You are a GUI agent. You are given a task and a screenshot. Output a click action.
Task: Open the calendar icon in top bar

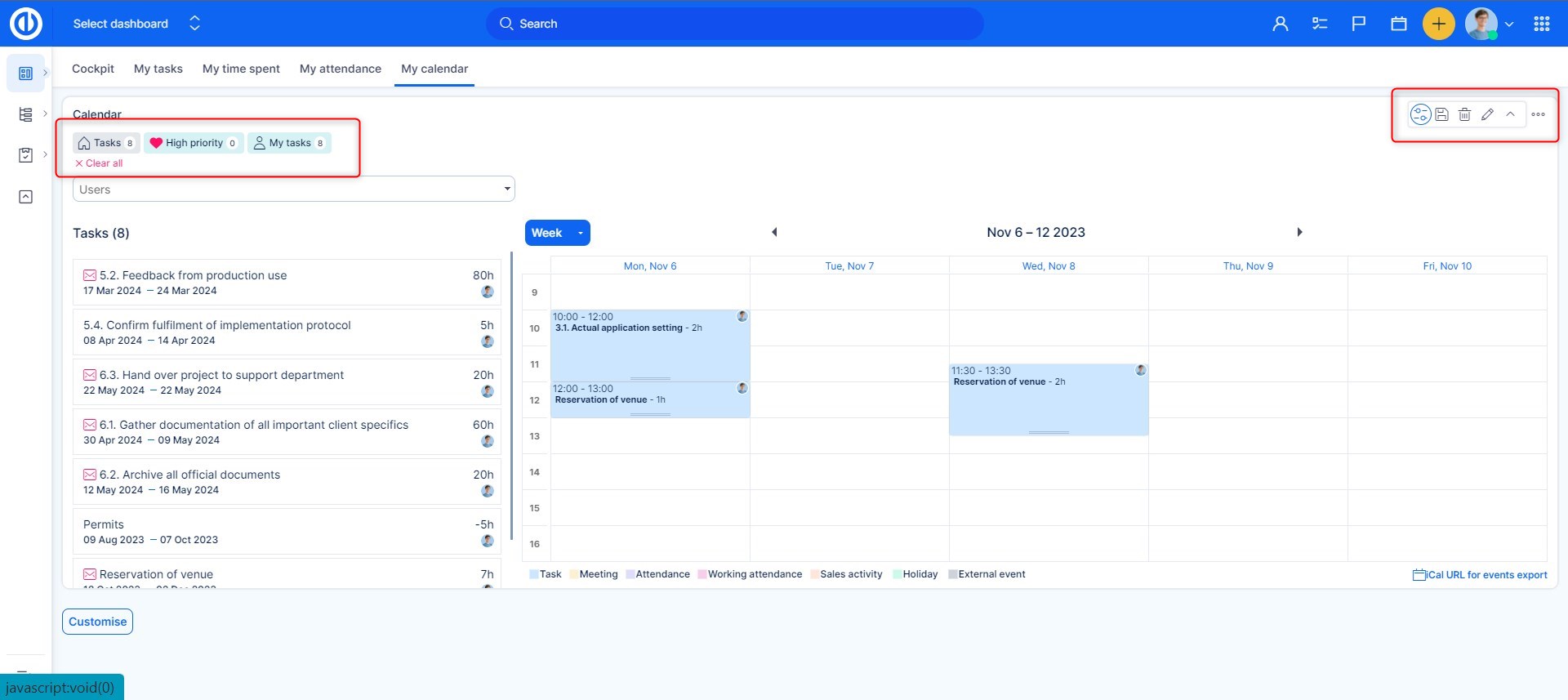pyautogui.click(x=1398, y=24)
